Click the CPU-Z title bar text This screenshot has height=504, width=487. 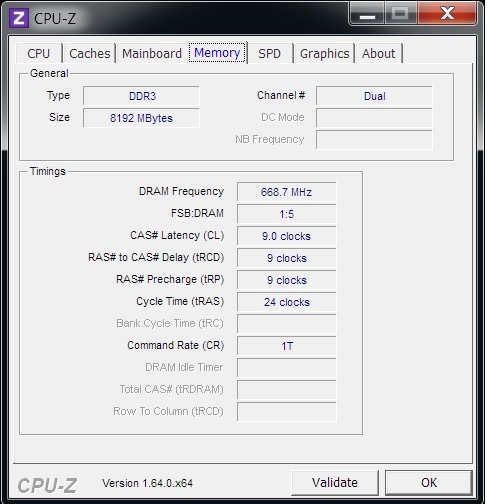pos(55,18)
